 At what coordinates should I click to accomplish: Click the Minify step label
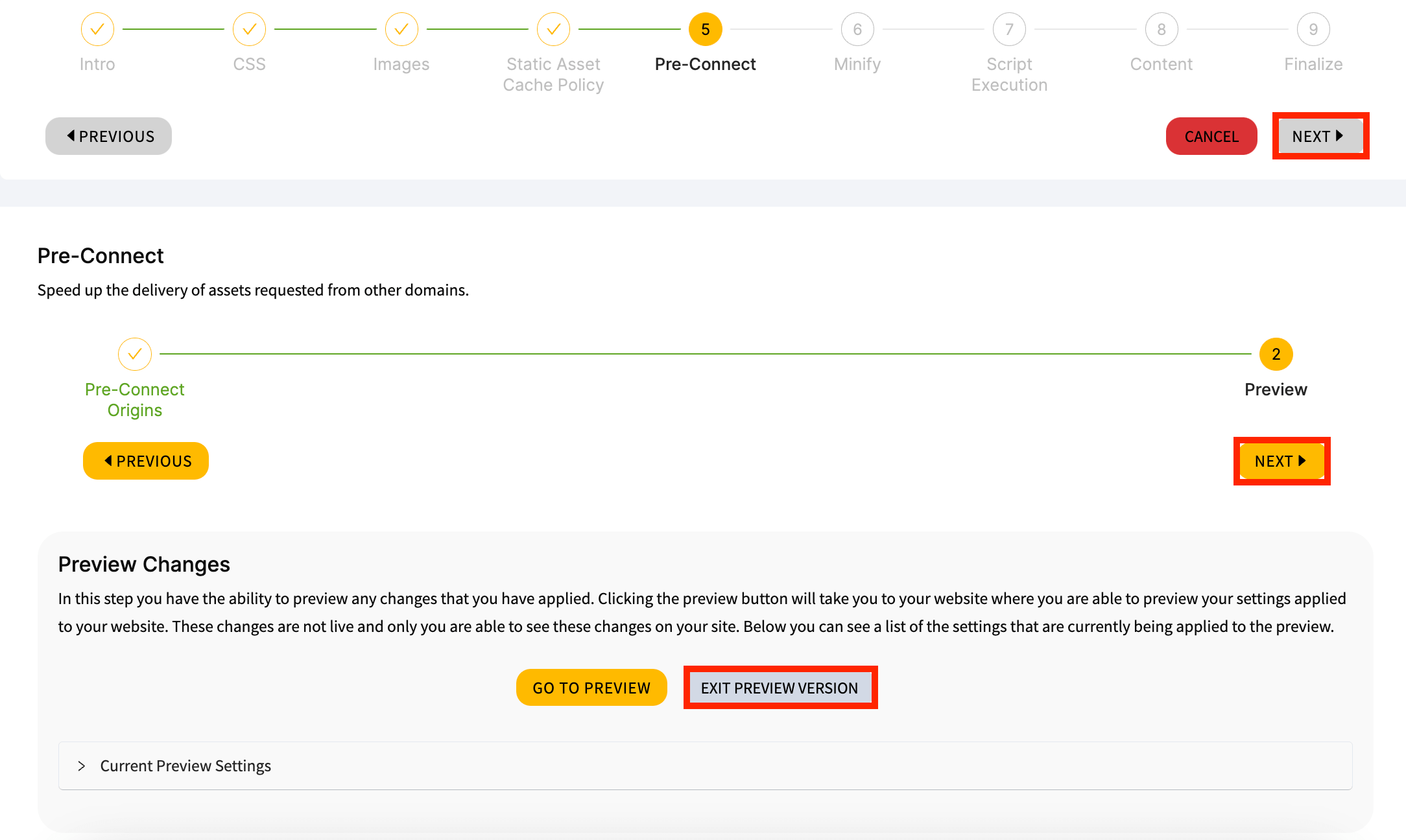tap(857, 64)
